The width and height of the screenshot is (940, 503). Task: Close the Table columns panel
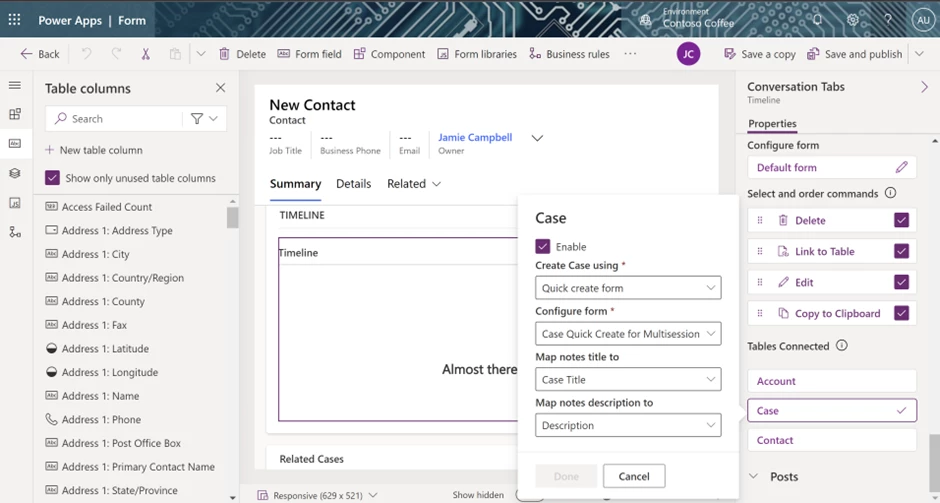pos(221,88)
